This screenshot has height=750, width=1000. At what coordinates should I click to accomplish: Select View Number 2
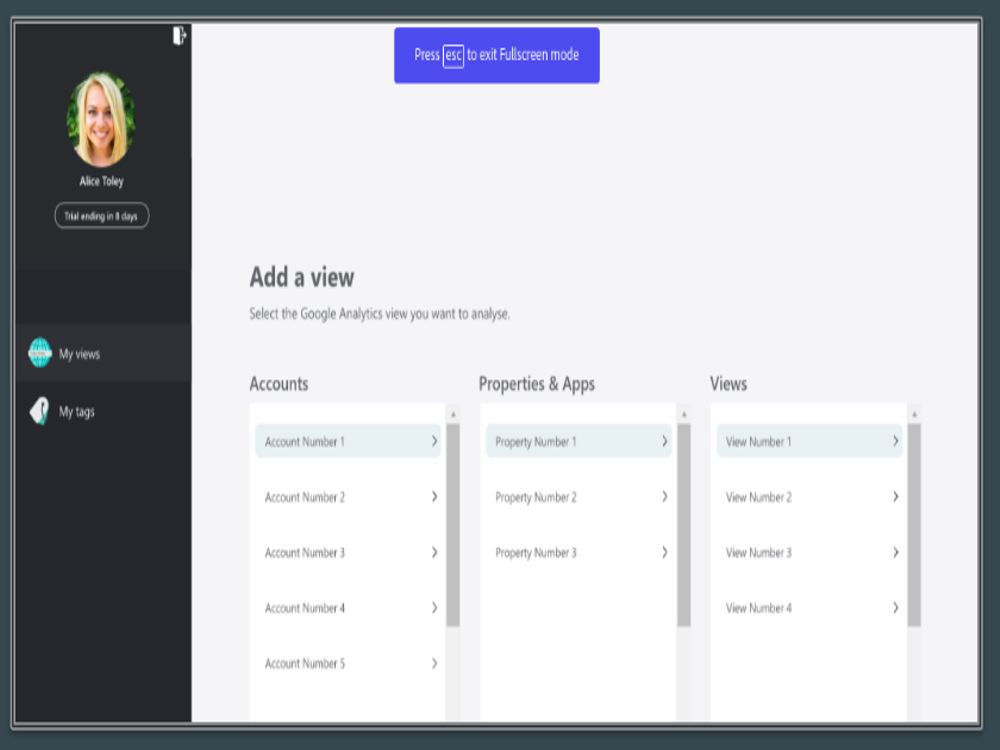coord(809,496)
